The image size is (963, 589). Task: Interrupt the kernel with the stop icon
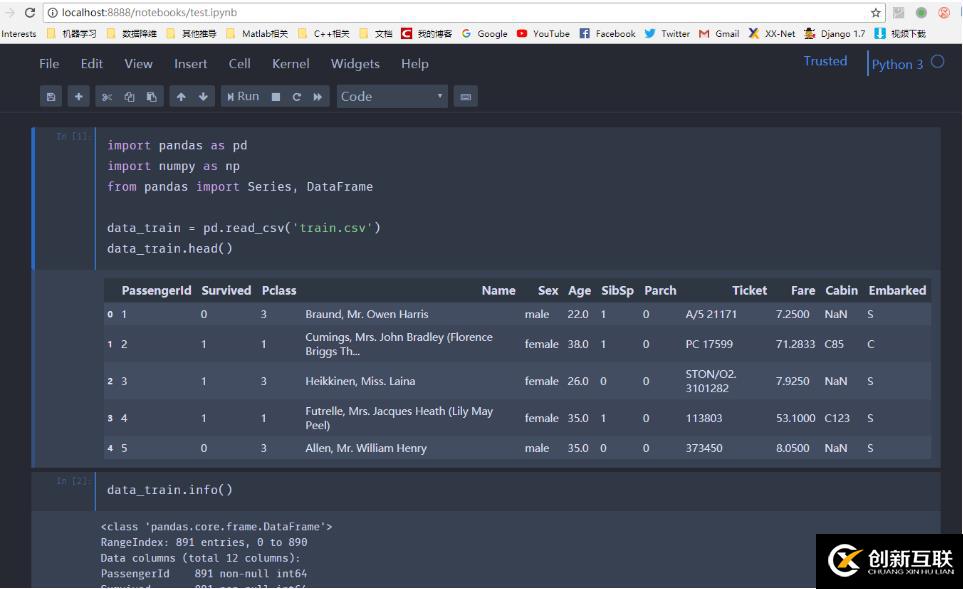(276, 96)
